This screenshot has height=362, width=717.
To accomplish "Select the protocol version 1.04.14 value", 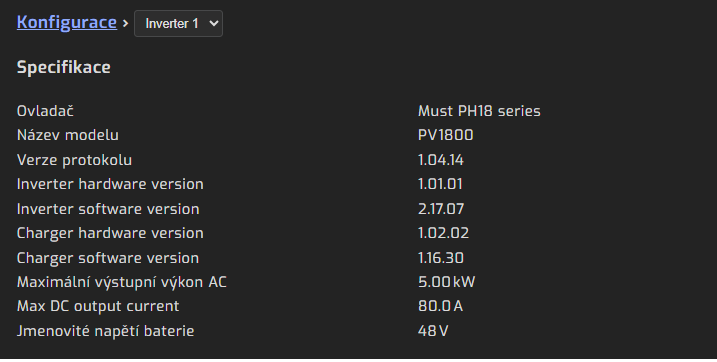I will tap(441, 160).
